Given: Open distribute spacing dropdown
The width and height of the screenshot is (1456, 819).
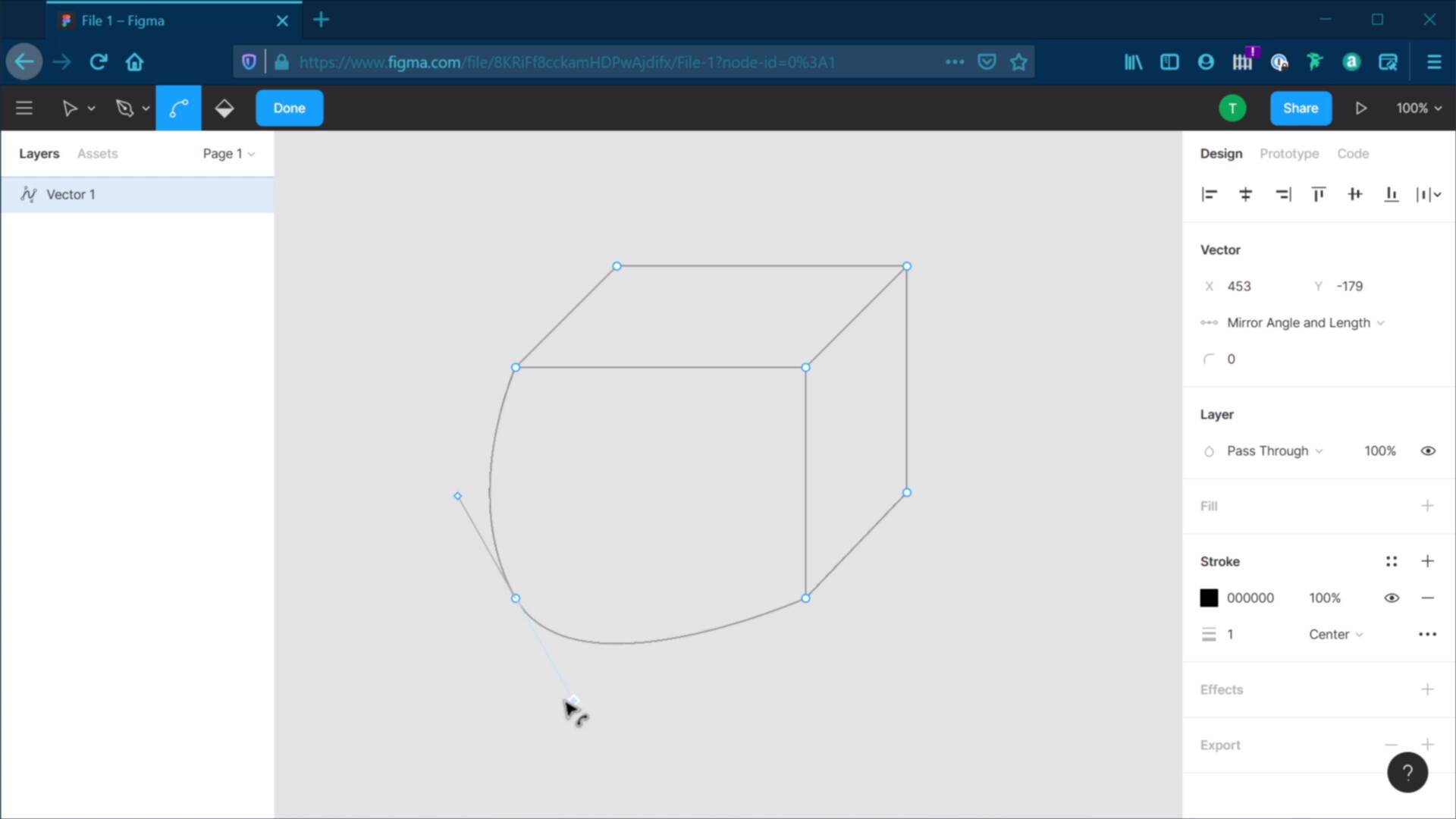Looking at the screenshot, I should pos(1429,195).
